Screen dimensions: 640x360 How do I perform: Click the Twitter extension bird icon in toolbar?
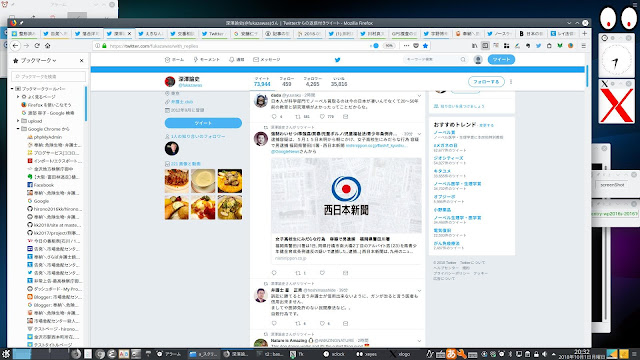point(538,46)
